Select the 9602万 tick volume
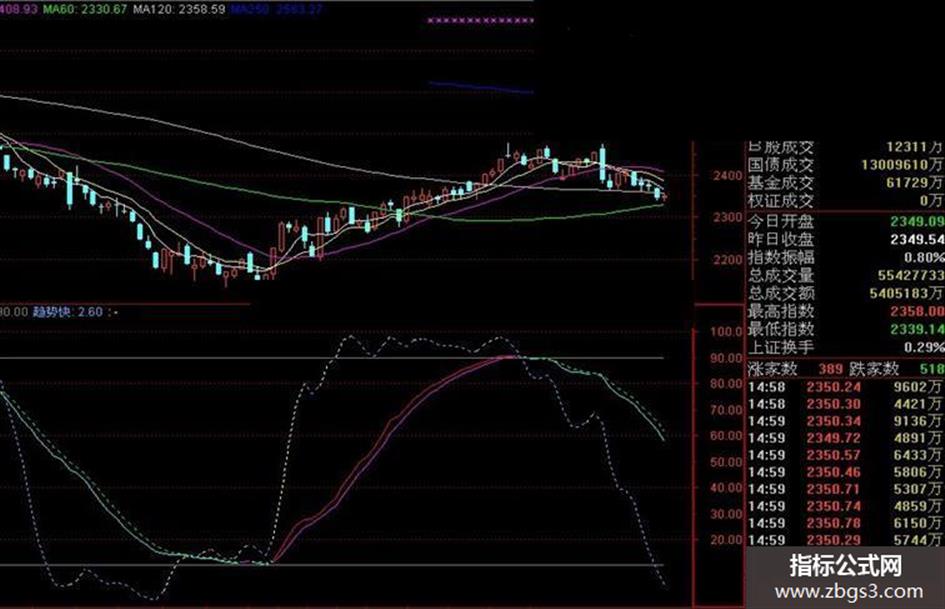This screenshot has height=609, width=945. point(918,387)
